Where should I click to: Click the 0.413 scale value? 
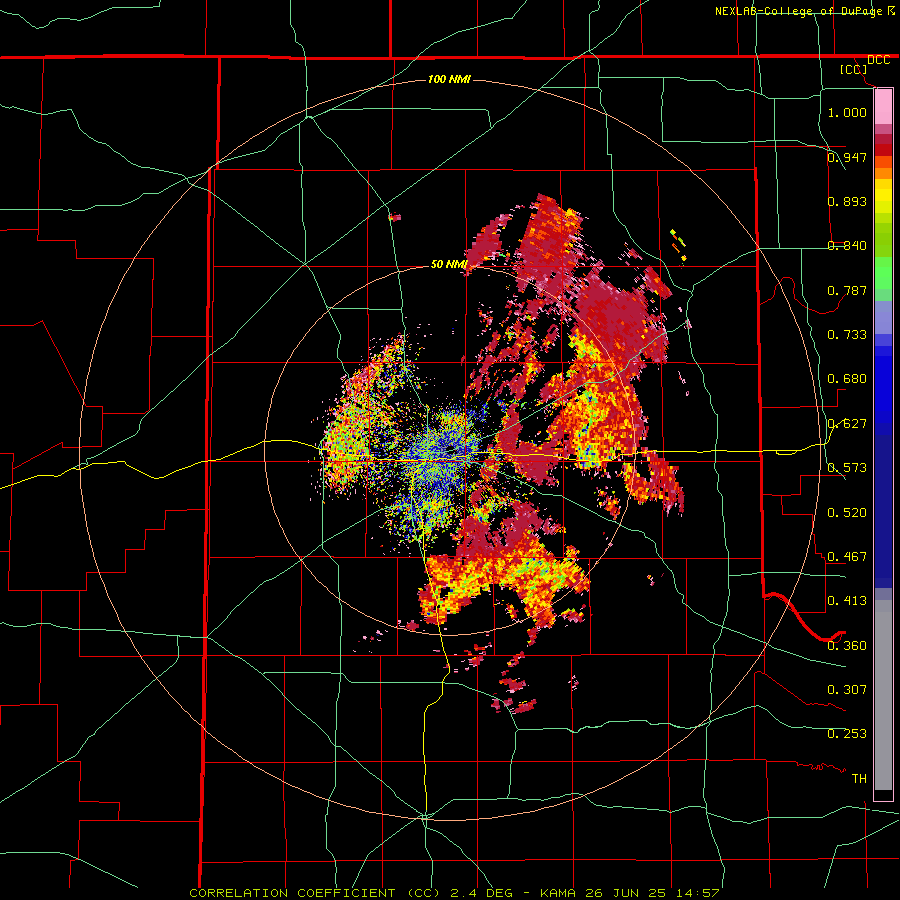pos(847,601)
